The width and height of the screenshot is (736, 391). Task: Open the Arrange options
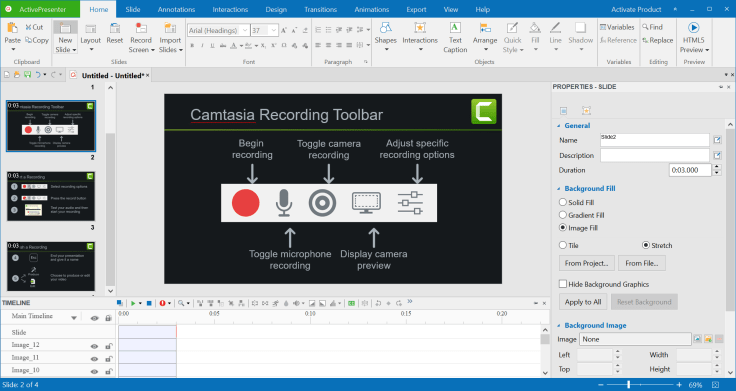point(485,36)
